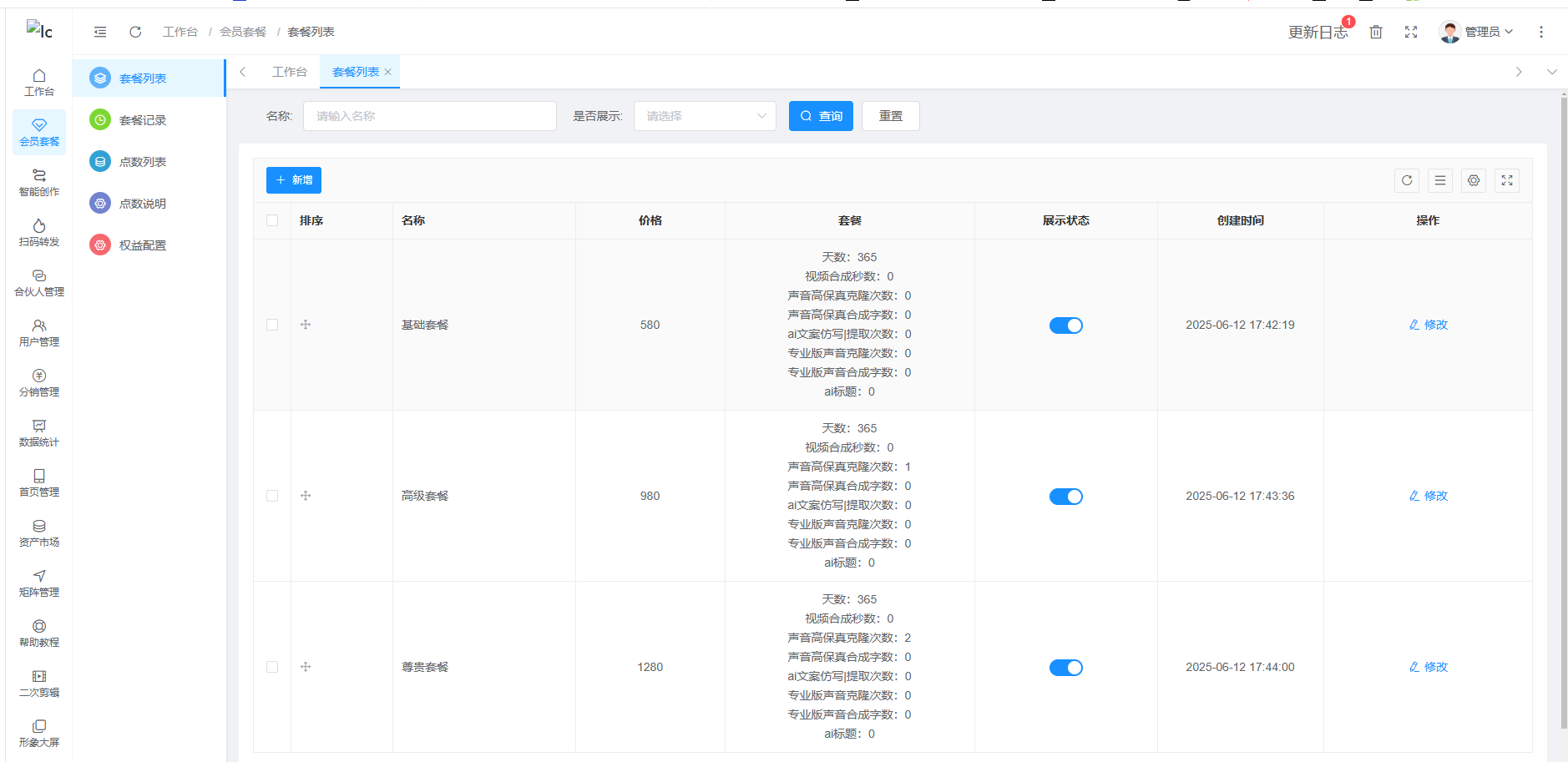The height and width of the screenshot is (762, 1568).
Task: Click the page refresh icon in header
Action: [135, 32]
